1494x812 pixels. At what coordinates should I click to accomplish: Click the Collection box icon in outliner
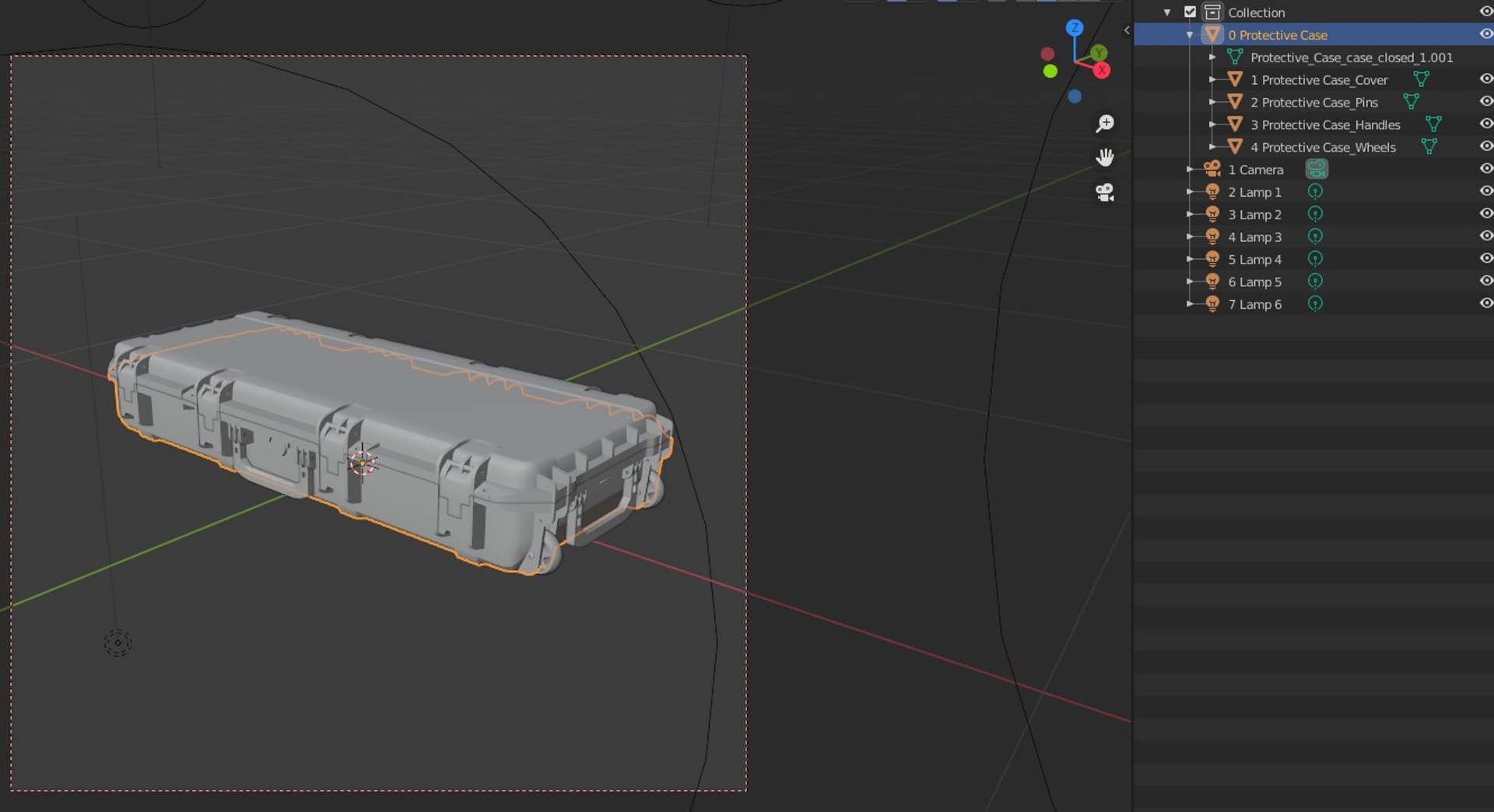tap(1212, 12)
